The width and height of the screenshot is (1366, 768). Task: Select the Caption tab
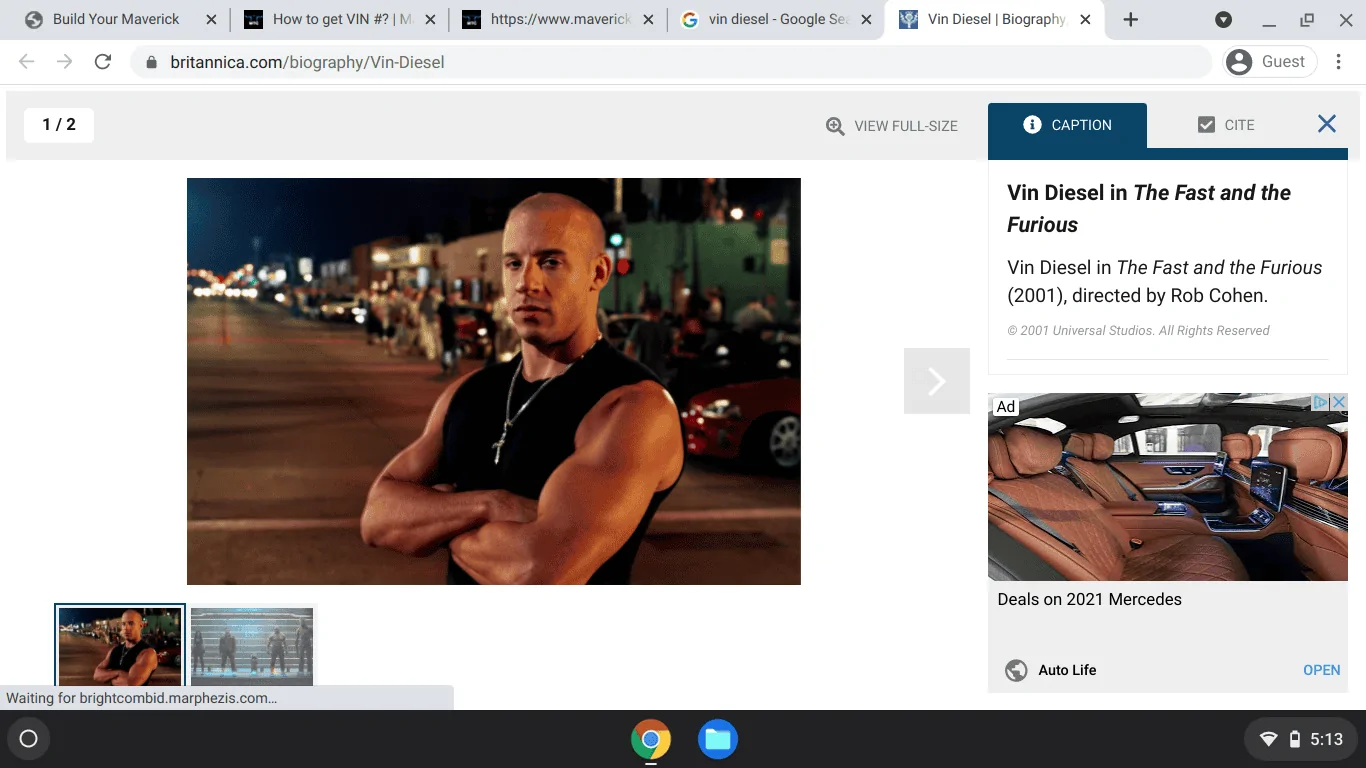coord(1067,125)
